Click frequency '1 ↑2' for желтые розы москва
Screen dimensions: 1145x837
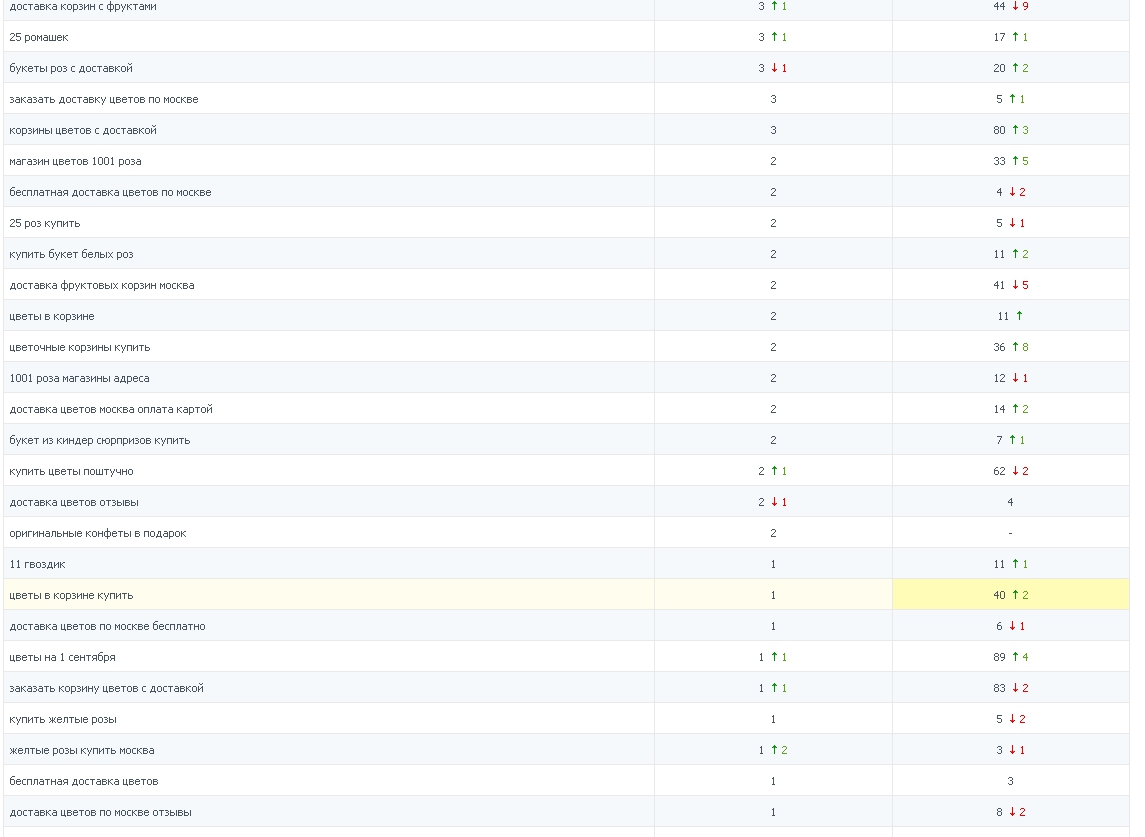coord(773,751)
